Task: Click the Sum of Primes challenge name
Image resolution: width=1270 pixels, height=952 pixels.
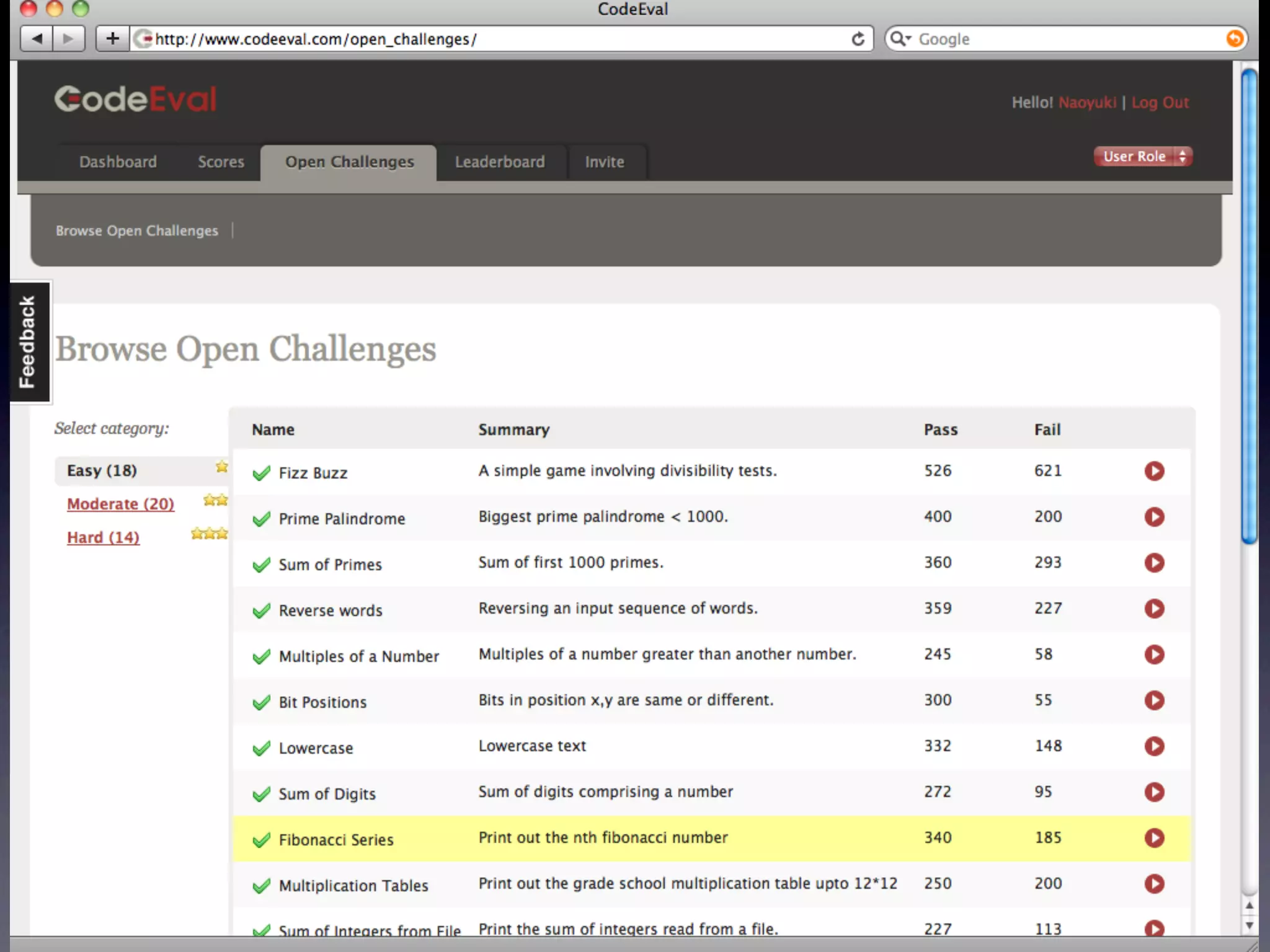Action: [x=330, y=565]
